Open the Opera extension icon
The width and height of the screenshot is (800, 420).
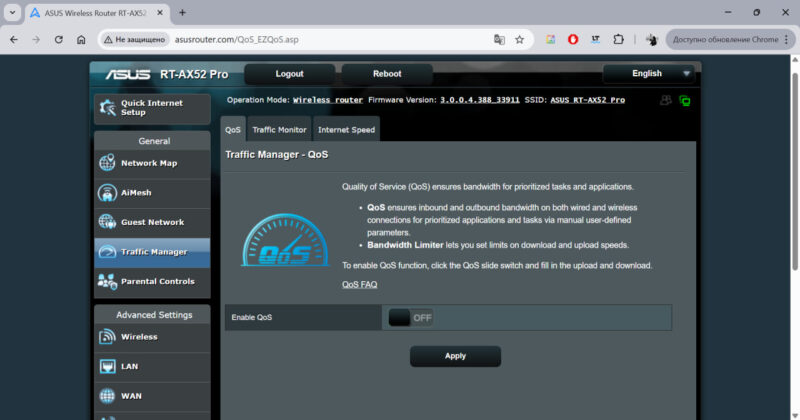573,39
